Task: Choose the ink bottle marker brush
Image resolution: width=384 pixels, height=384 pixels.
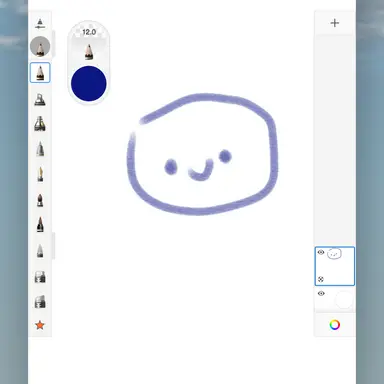Action: click(40, 124)
